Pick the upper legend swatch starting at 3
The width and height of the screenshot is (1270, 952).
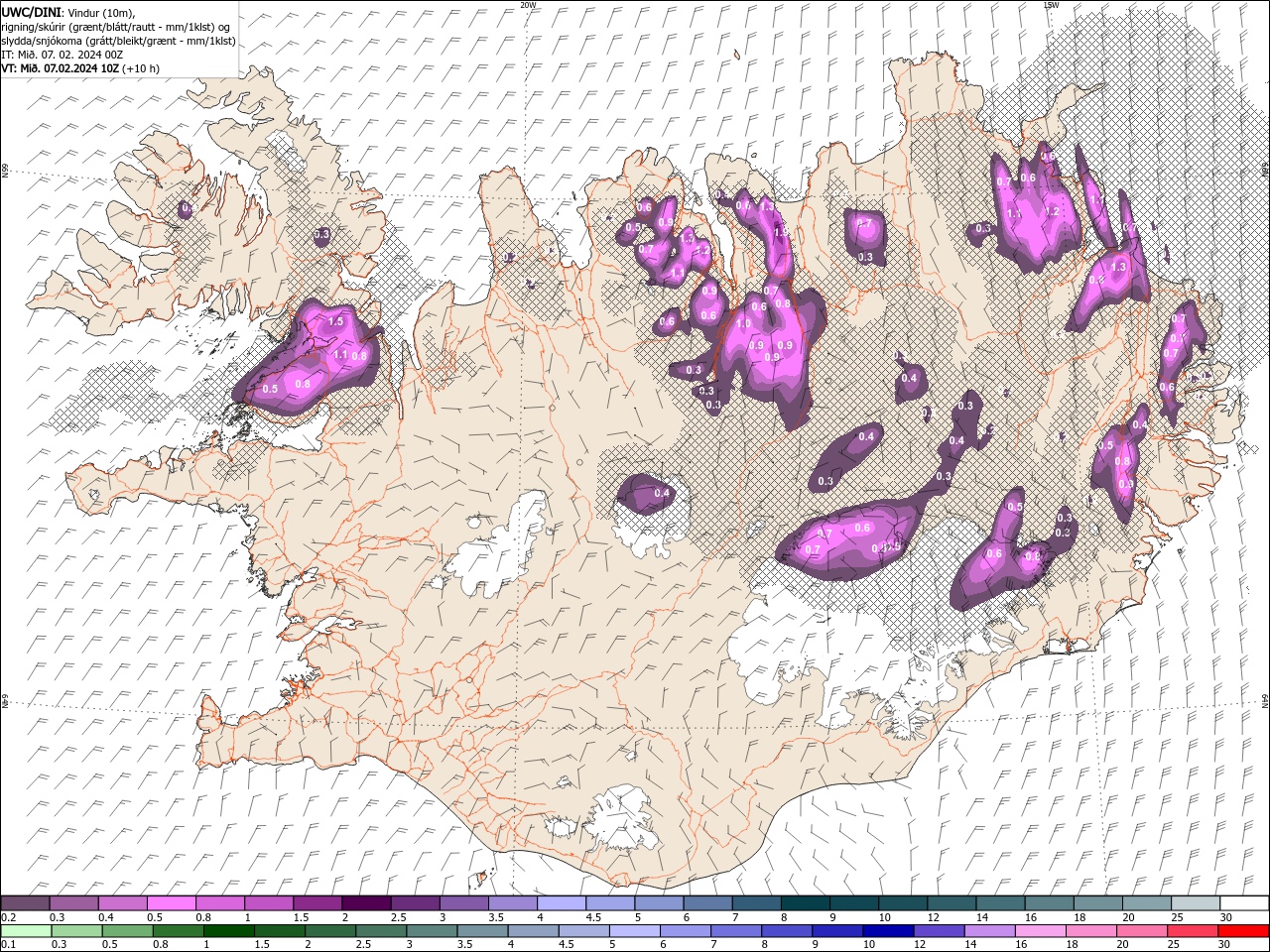(464, 903)
